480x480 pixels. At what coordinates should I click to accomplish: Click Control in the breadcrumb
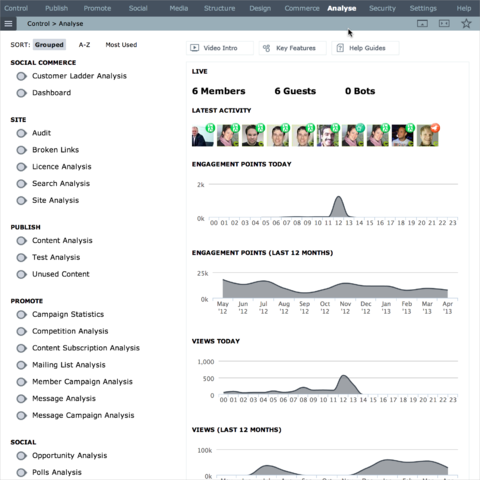coord(38,24)
